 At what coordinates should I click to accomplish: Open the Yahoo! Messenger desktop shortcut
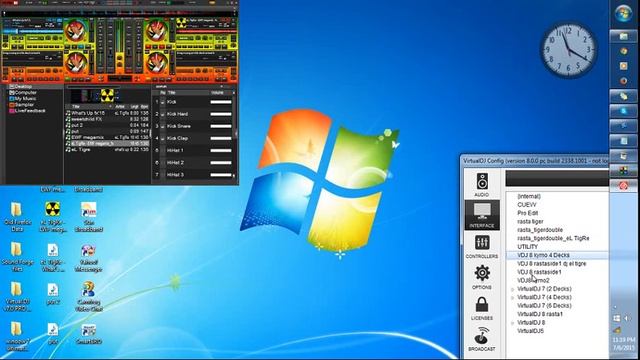89,258
